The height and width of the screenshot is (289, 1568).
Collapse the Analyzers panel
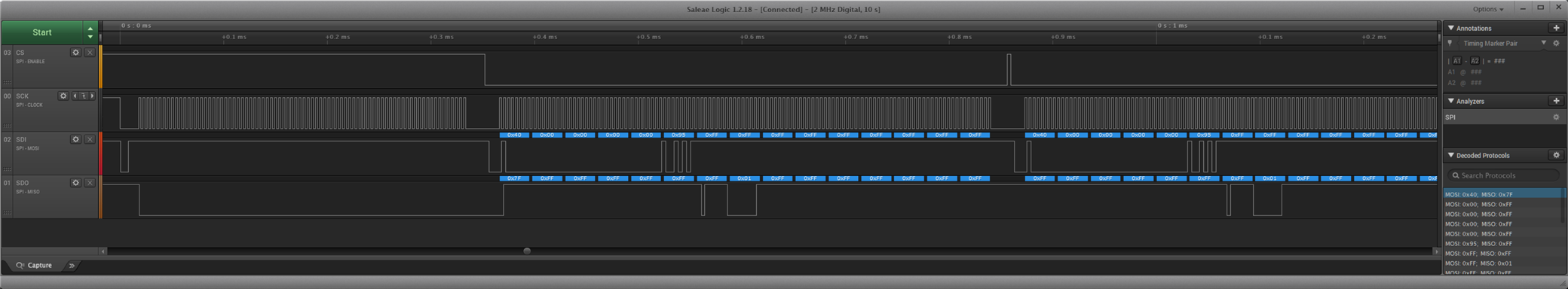pyautogui.click(x=1451, y=101)
